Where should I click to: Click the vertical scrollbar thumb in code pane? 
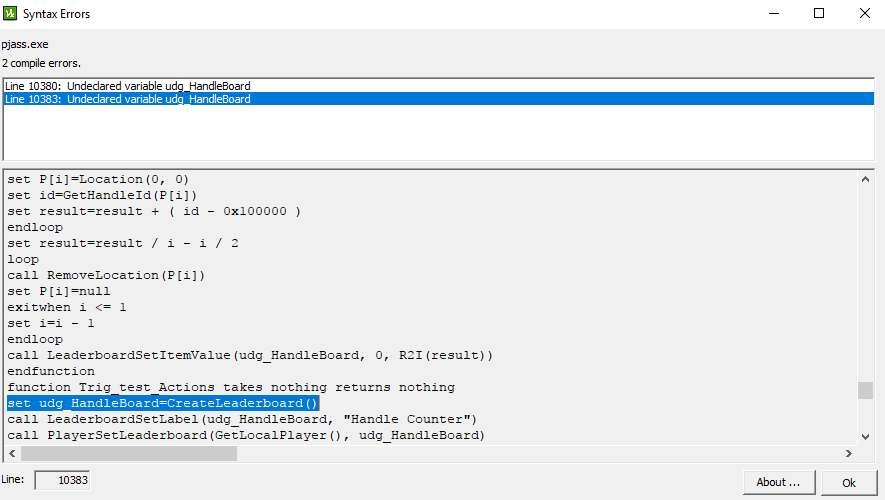865,390
